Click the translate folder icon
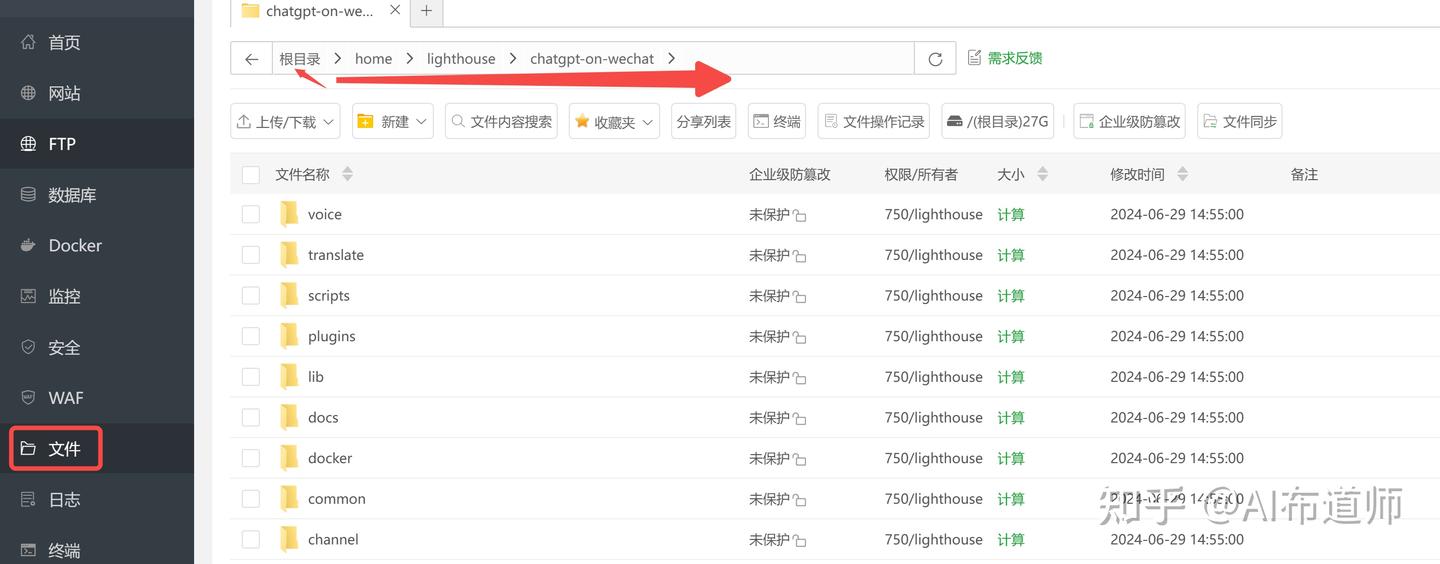 289,255
